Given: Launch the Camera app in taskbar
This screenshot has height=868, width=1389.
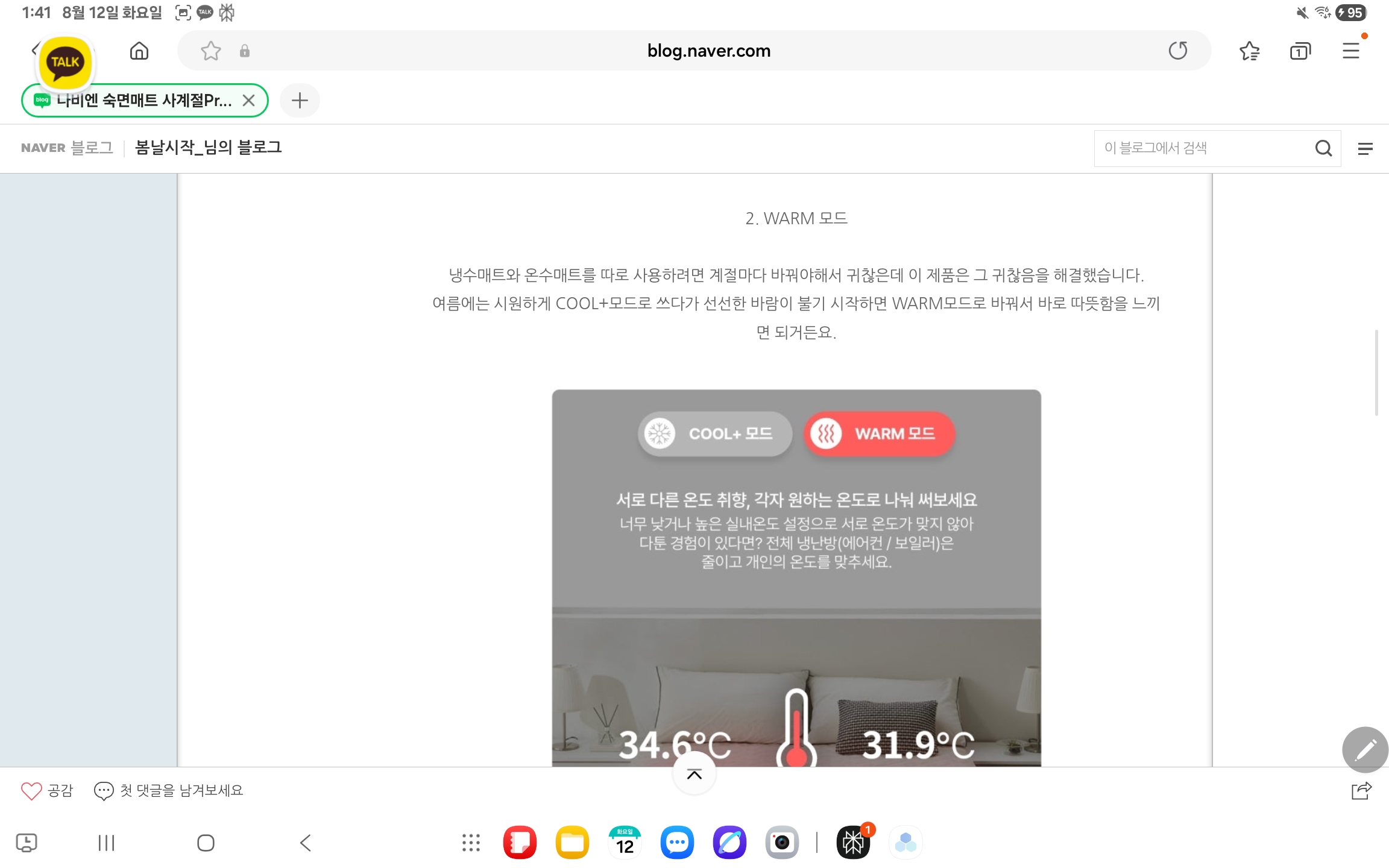Looking at the screenshot, I should coord(782,842).
